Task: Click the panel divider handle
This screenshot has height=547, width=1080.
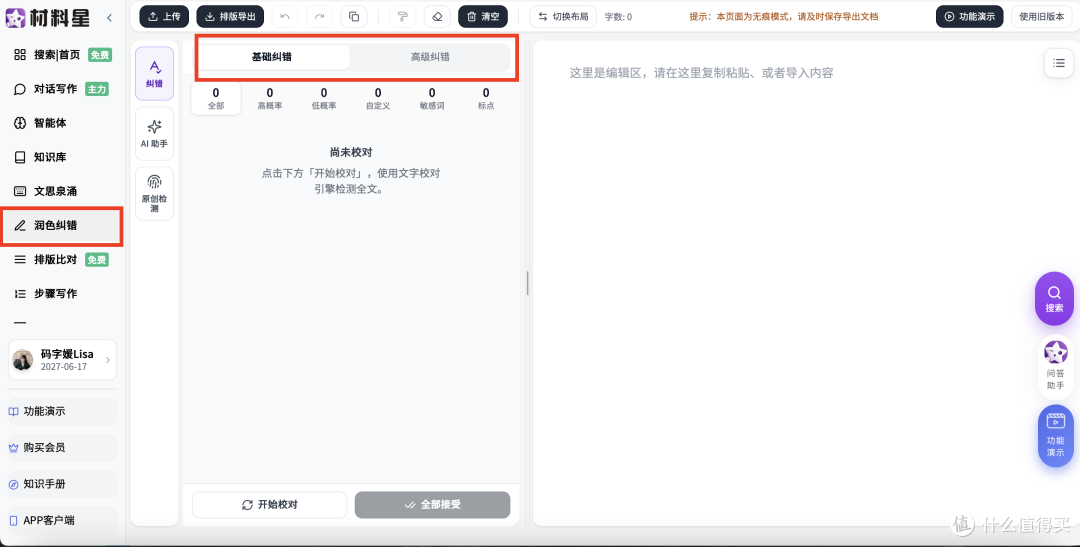Action: [x=528, y=283]
